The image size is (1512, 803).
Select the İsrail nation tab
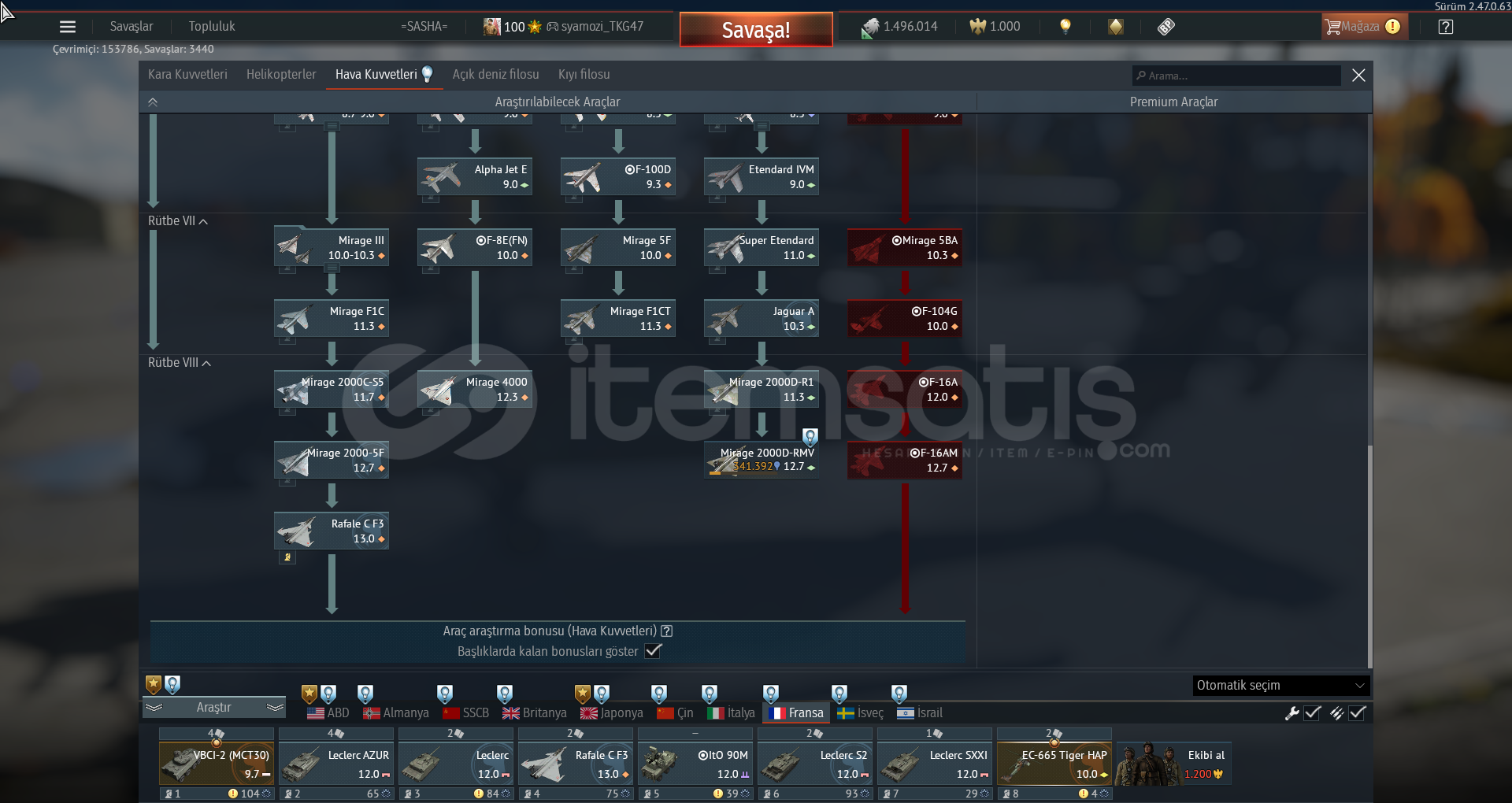click(920, 713)
